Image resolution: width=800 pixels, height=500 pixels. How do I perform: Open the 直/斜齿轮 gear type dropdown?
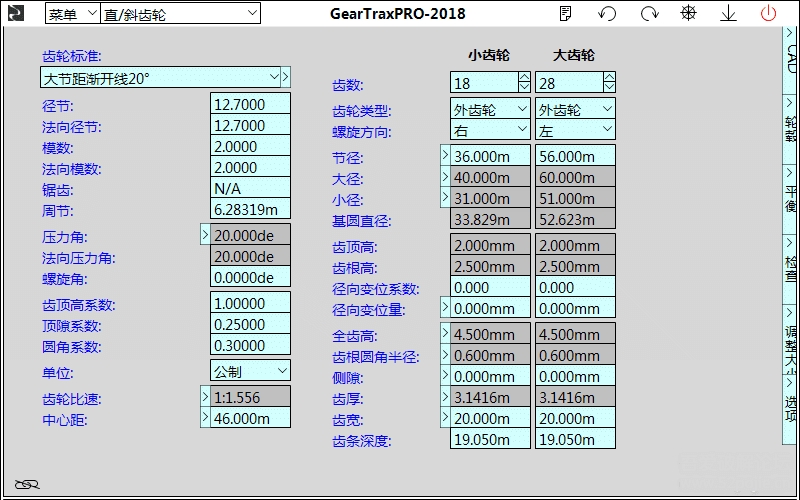tap(181, 14)
